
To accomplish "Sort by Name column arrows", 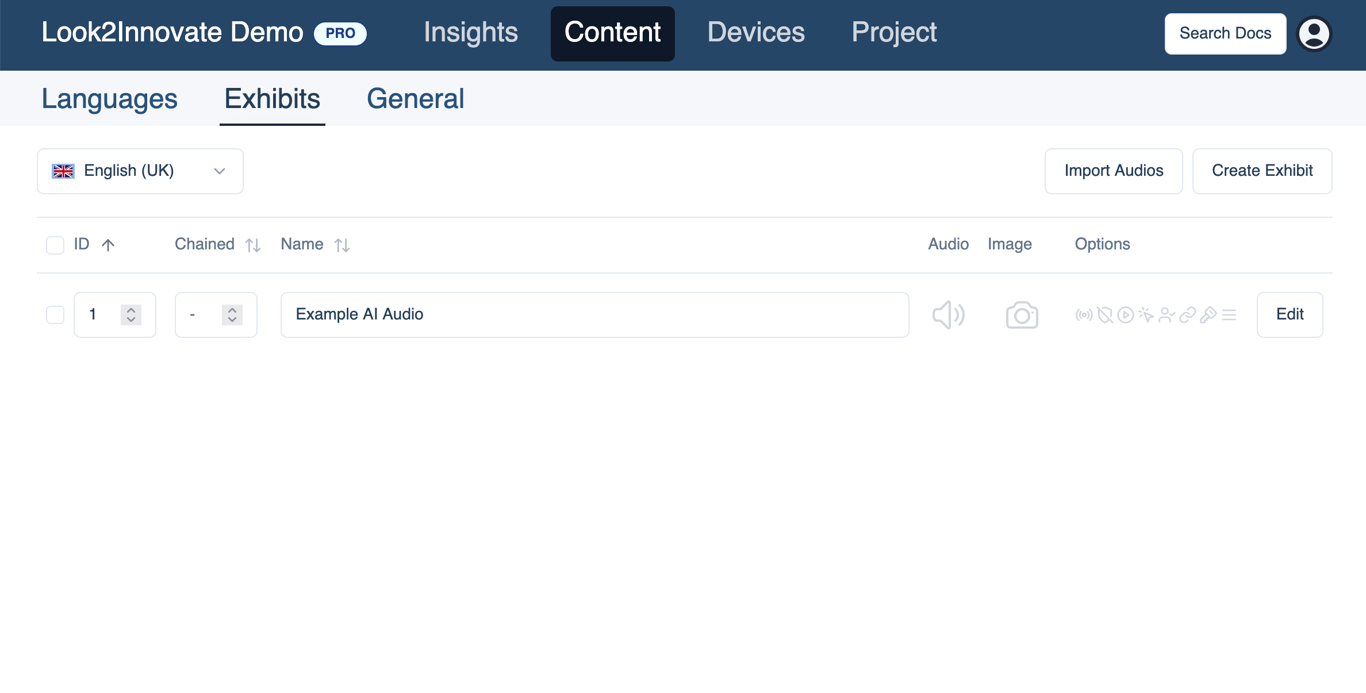I will click(x=342, y=245).
